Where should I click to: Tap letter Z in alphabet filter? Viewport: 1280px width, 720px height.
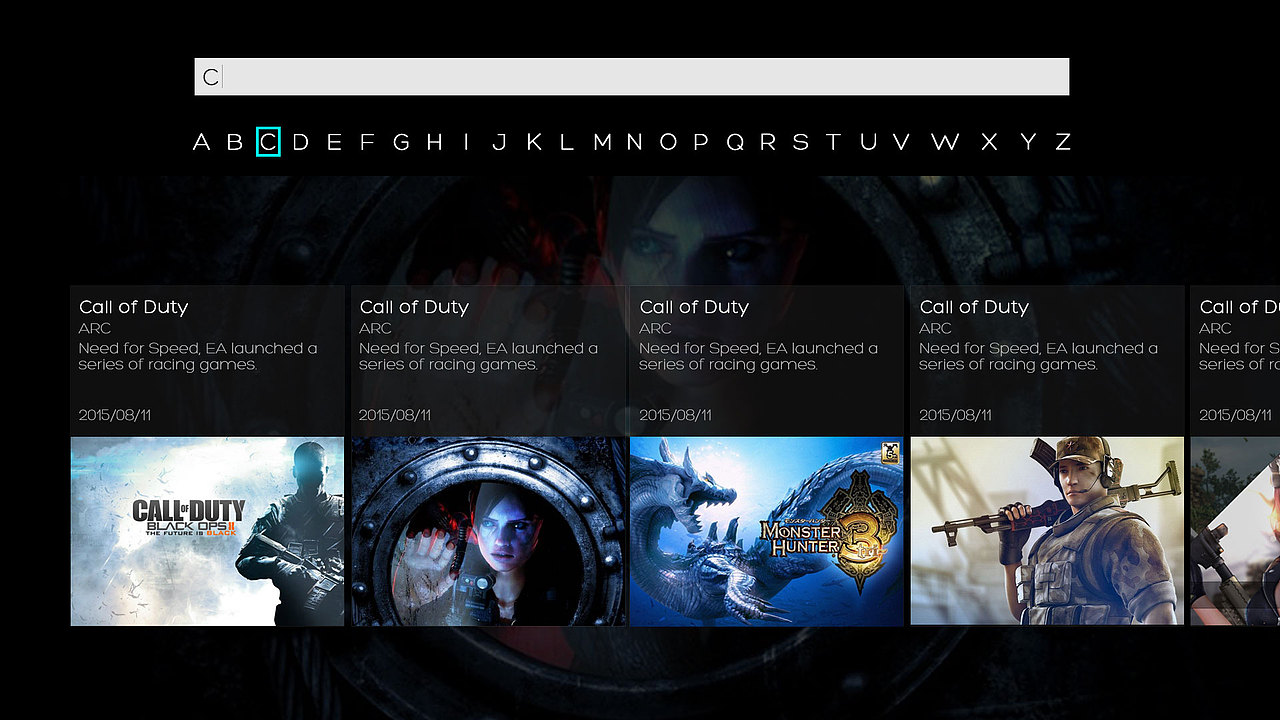tap(1063, 142)
